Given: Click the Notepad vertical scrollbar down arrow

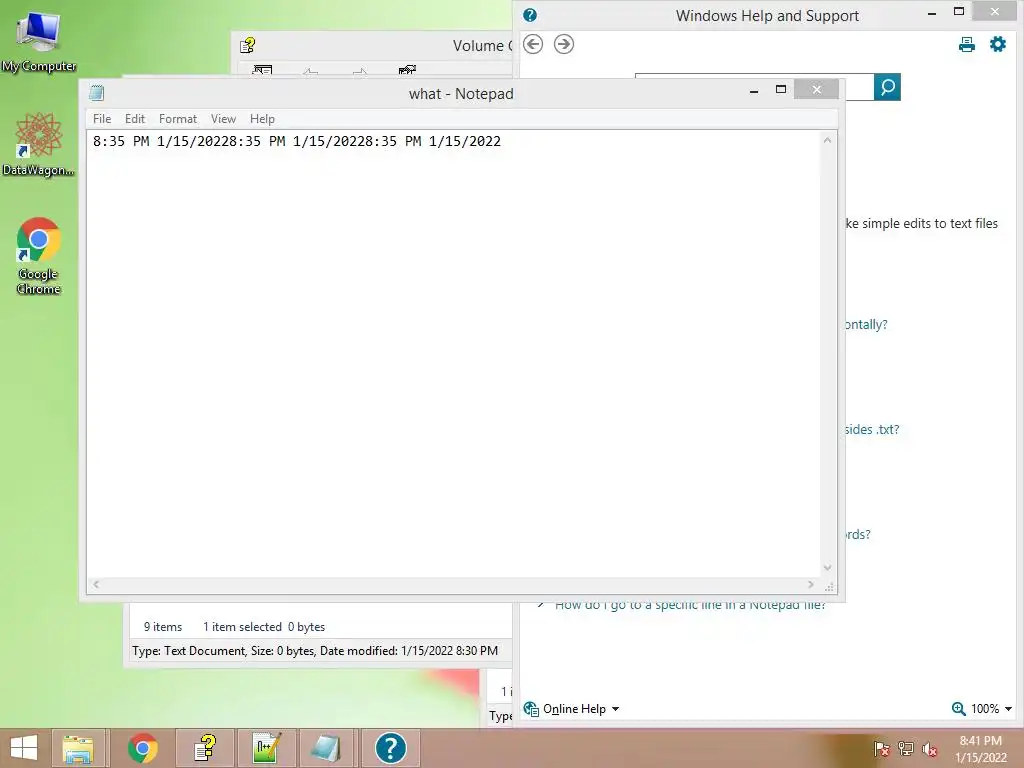Looking at the screenshot, I should coord(827,568).
